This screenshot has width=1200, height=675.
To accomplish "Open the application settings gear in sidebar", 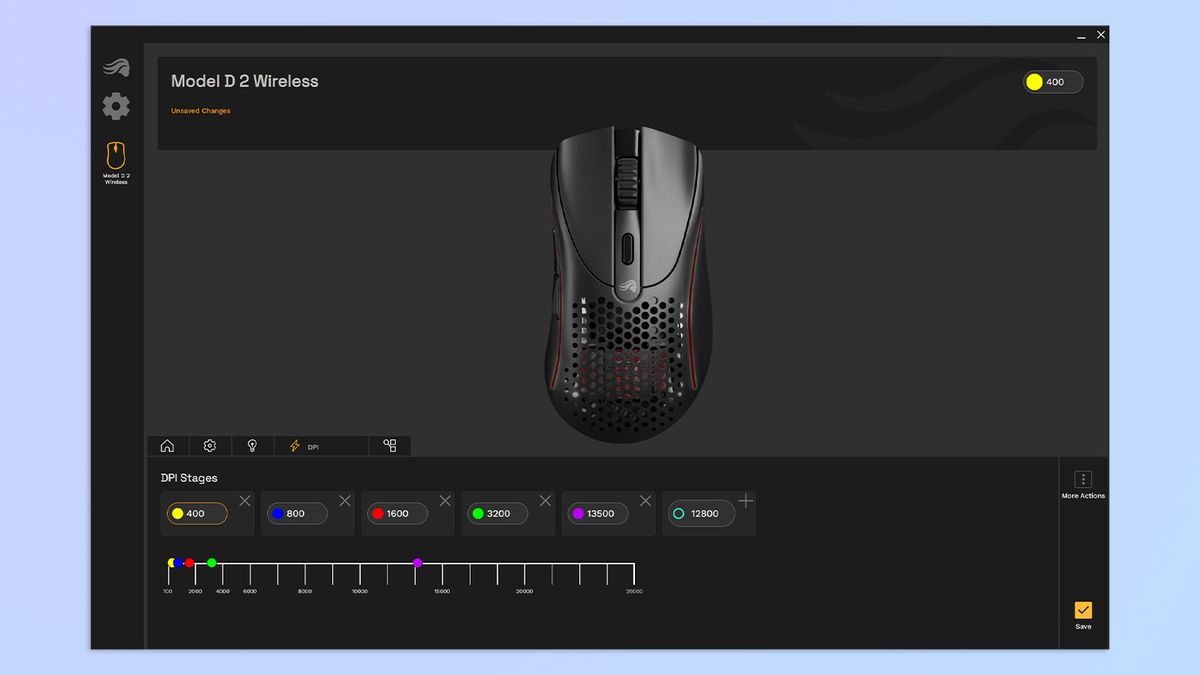I will (x=115, y=105).
